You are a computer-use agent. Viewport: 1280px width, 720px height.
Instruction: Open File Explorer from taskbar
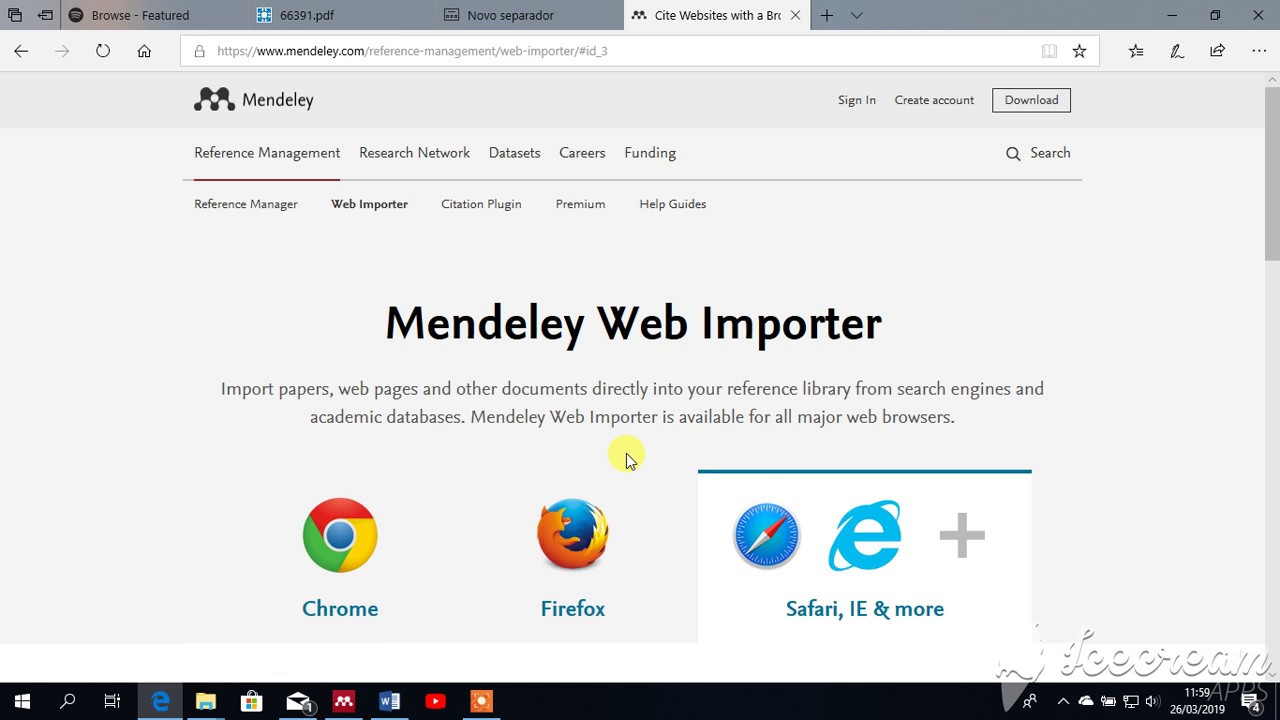pyautogui.click(x=205, y=701)
